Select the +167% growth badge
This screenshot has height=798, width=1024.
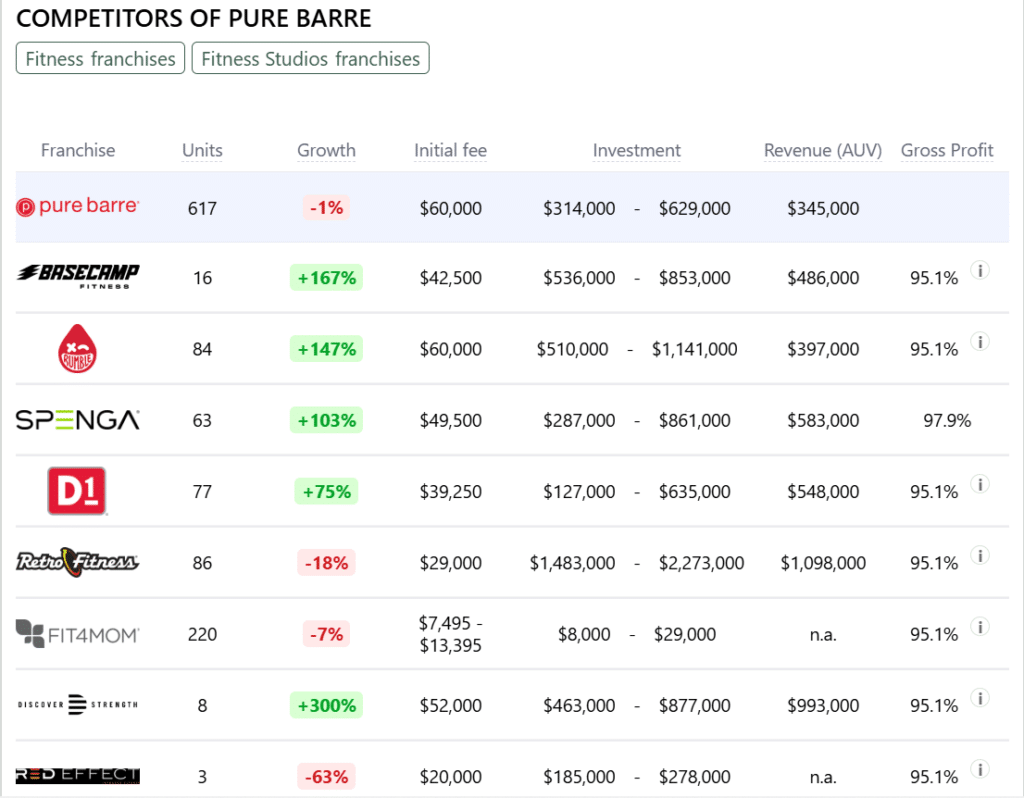pyautogui.click(x=327, y=278)
